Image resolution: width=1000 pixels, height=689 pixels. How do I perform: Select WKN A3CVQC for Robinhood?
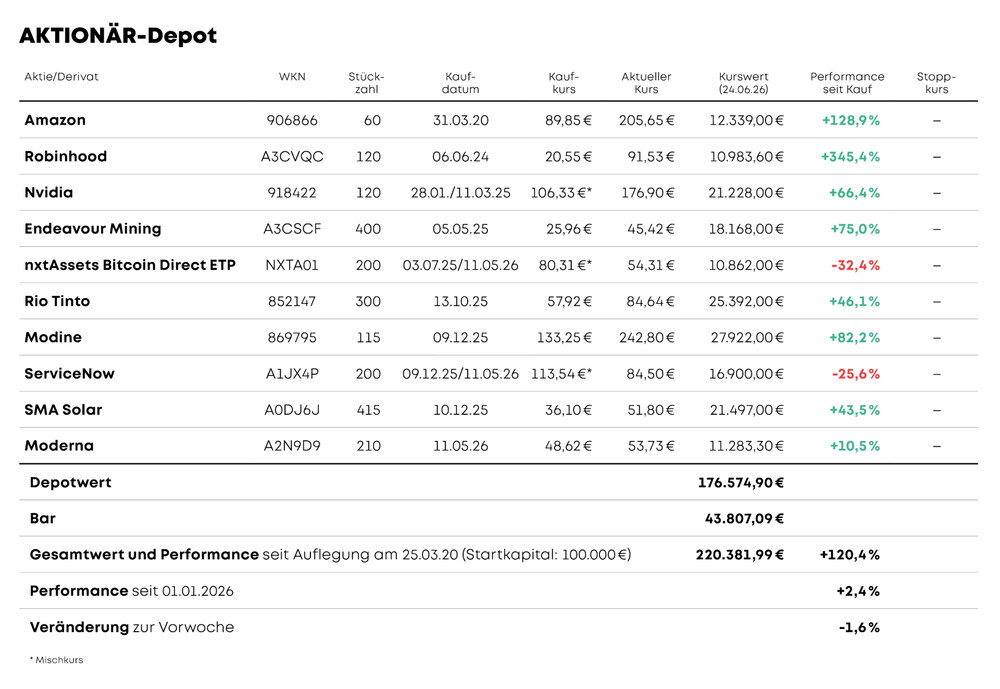tap(292, 156)
